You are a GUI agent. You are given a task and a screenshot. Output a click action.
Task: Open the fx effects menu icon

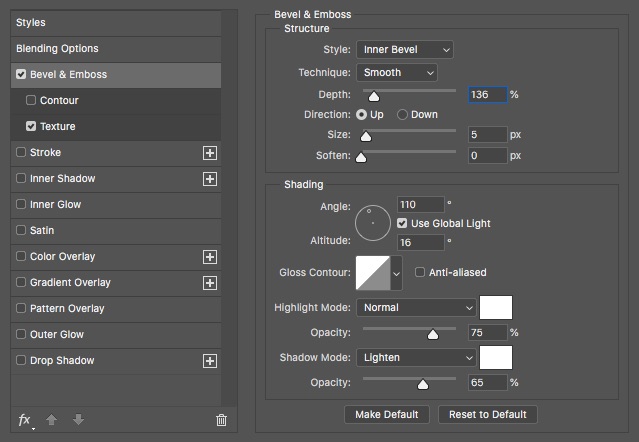(x=25, y=420)
